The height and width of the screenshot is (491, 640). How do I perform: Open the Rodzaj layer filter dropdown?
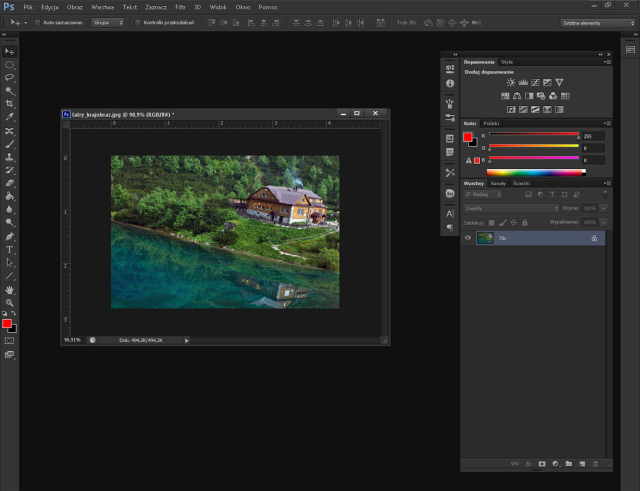(x=482, y=194)
